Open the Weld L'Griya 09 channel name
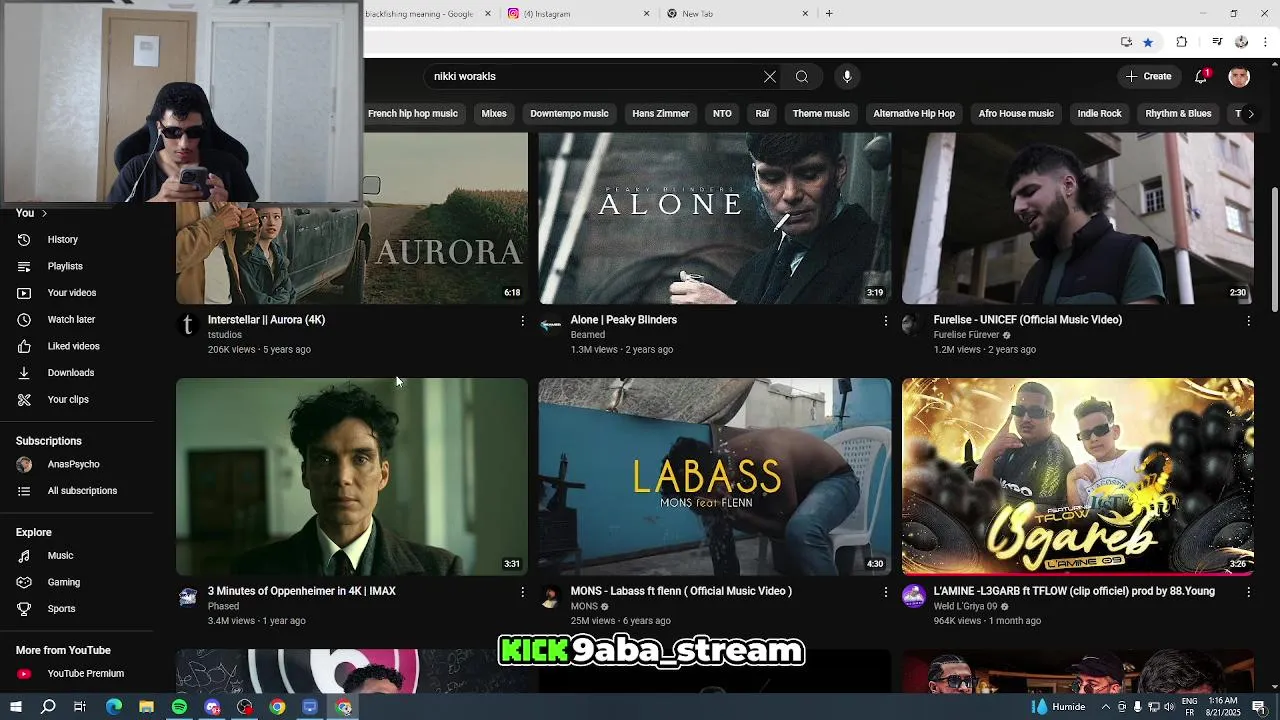Image resolution: width=1280 pixels, height=720 pixels. point(965,606)
